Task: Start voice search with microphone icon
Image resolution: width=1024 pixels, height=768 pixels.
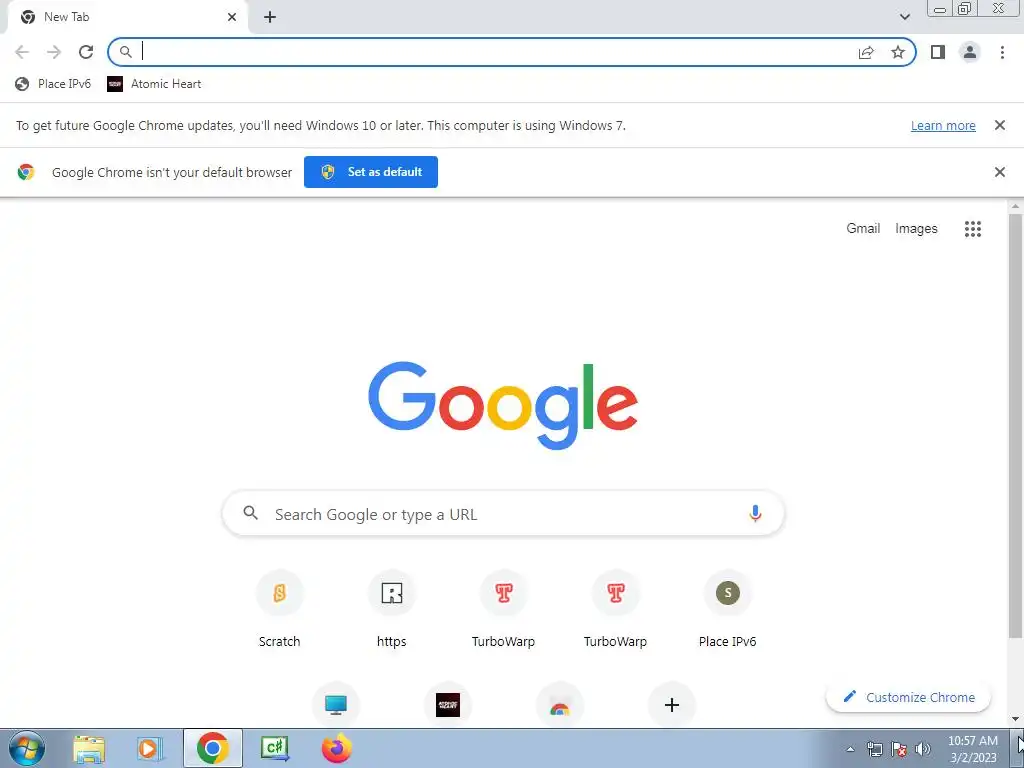Action: click(755, 513)
